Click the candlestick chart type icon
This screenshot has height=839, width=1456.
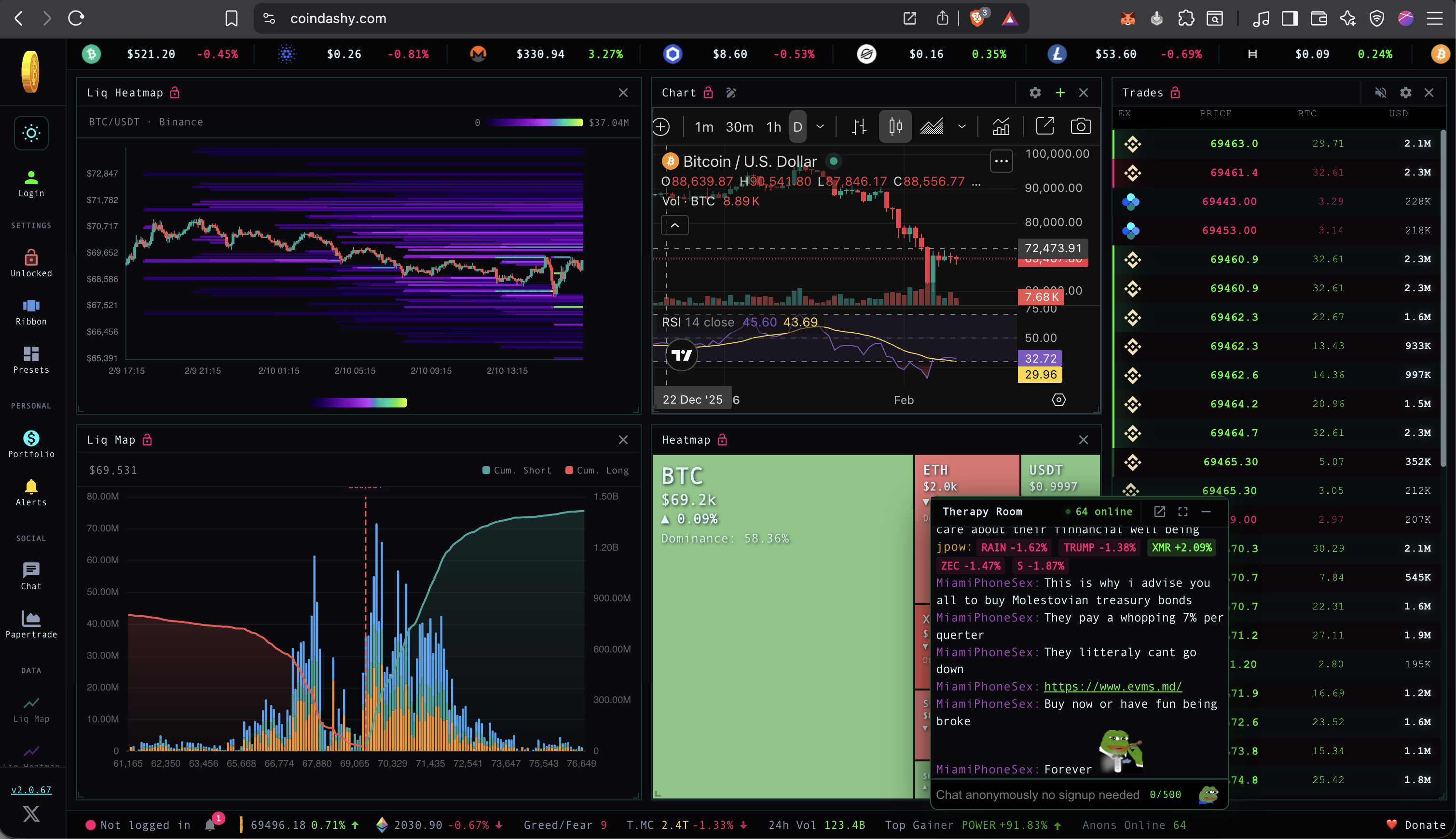click(x=894, y=126)
